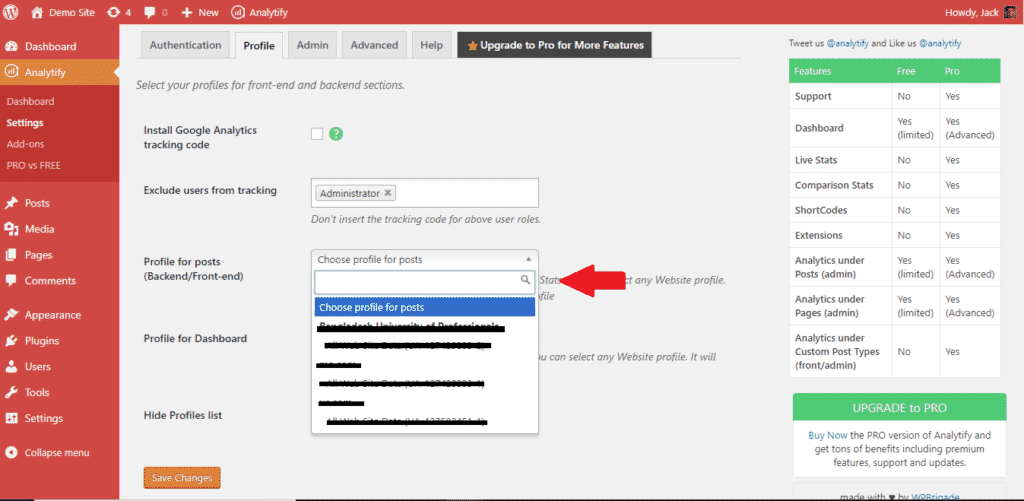Click the Support feature label

(x=813, y=96)
